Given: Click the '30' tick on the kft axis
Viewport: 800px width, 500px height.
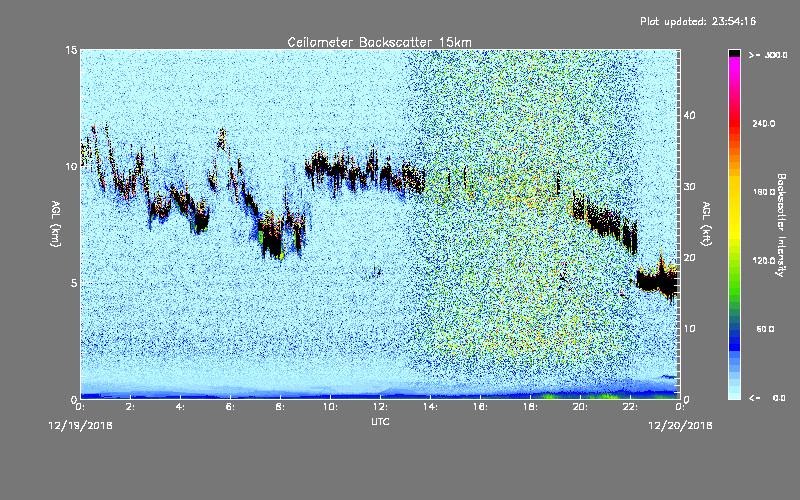Looking at the screenshot, I should 689,186.
